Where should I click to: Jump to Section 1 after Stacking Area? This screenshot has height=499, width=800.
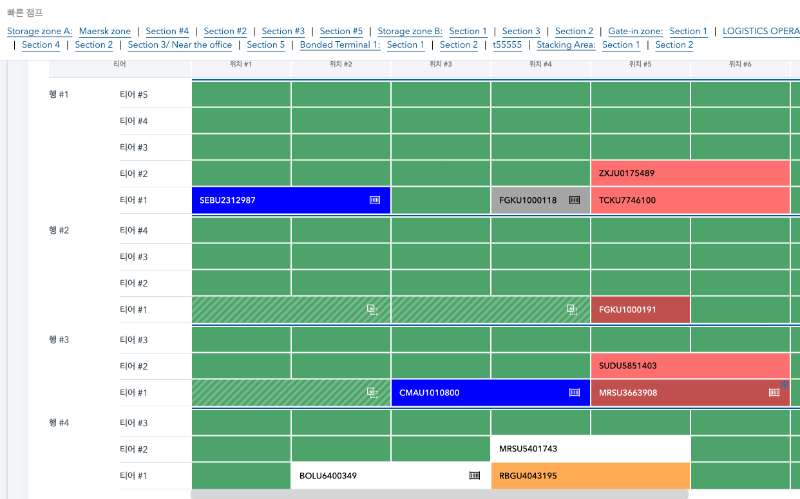coord(621,45)
